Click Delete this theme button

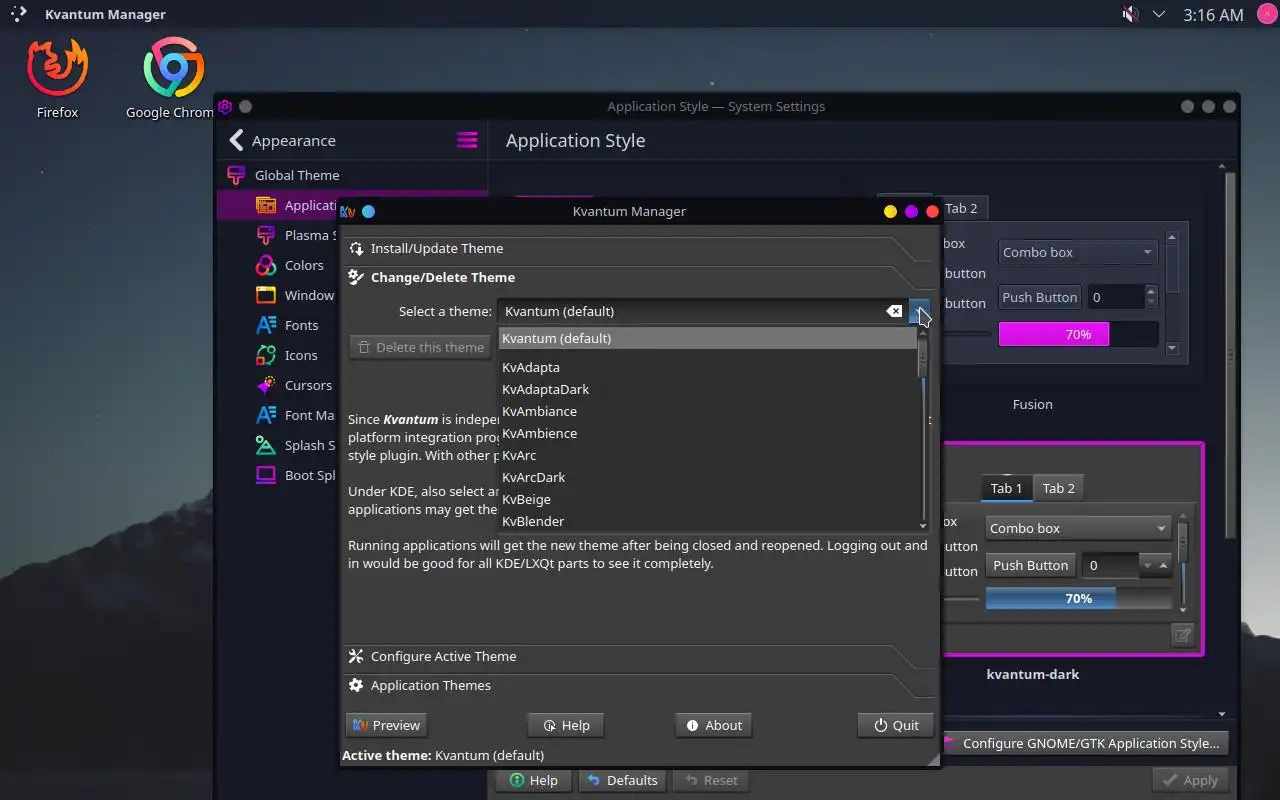coord(420,347)
